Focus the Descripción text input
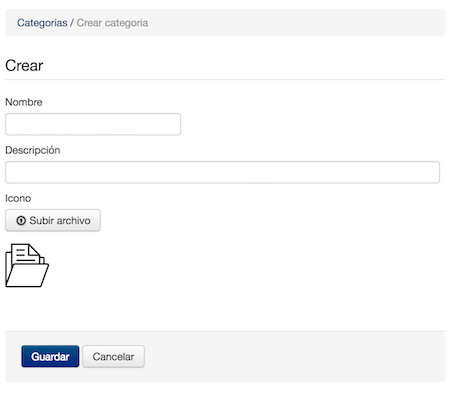The width and height of the screenshot is (458, 394). pyautogui.click(x=222, y=172)
